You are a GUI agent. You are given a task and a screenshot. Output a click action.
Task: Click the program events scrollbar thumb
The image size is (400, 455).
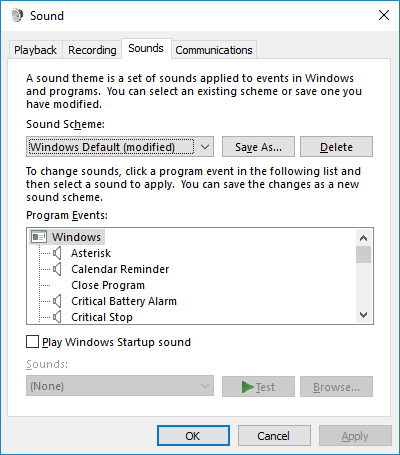[x=363, y=255]
